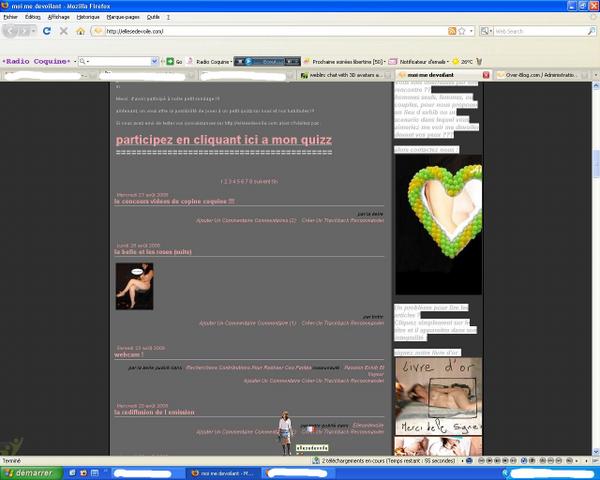Click the site favicon in address bar
The image size is (600, 480).
pyautogui.click(x=98, y=31)
